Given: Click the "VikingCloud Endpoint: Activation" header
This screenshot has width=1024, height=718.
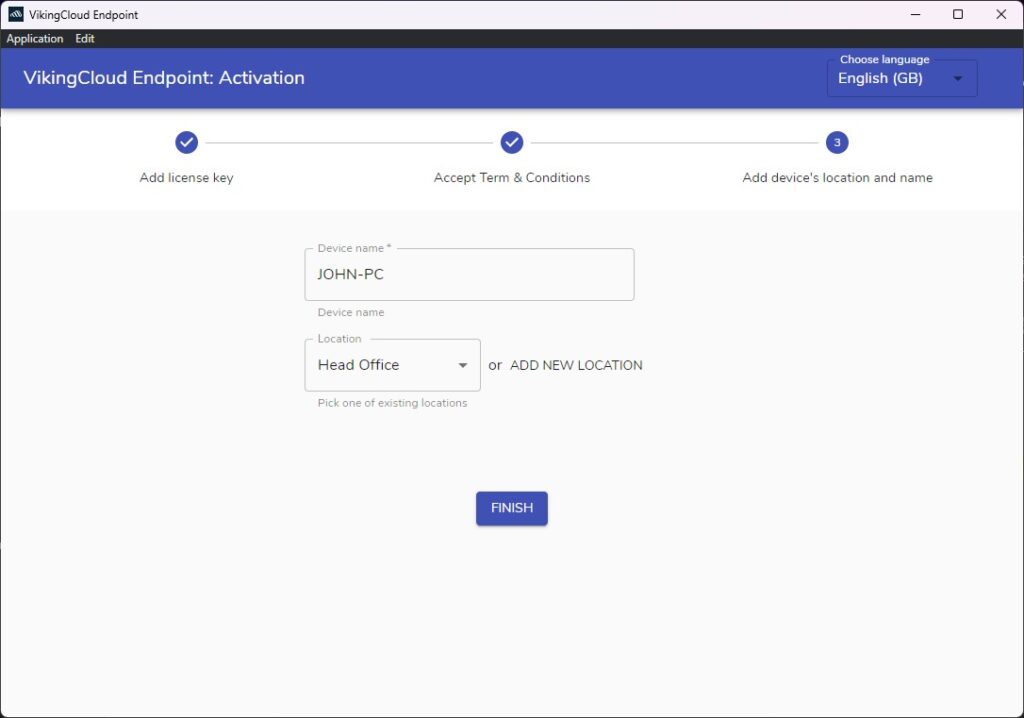Looking at the screenshot, I should click(x=163, y=78).
